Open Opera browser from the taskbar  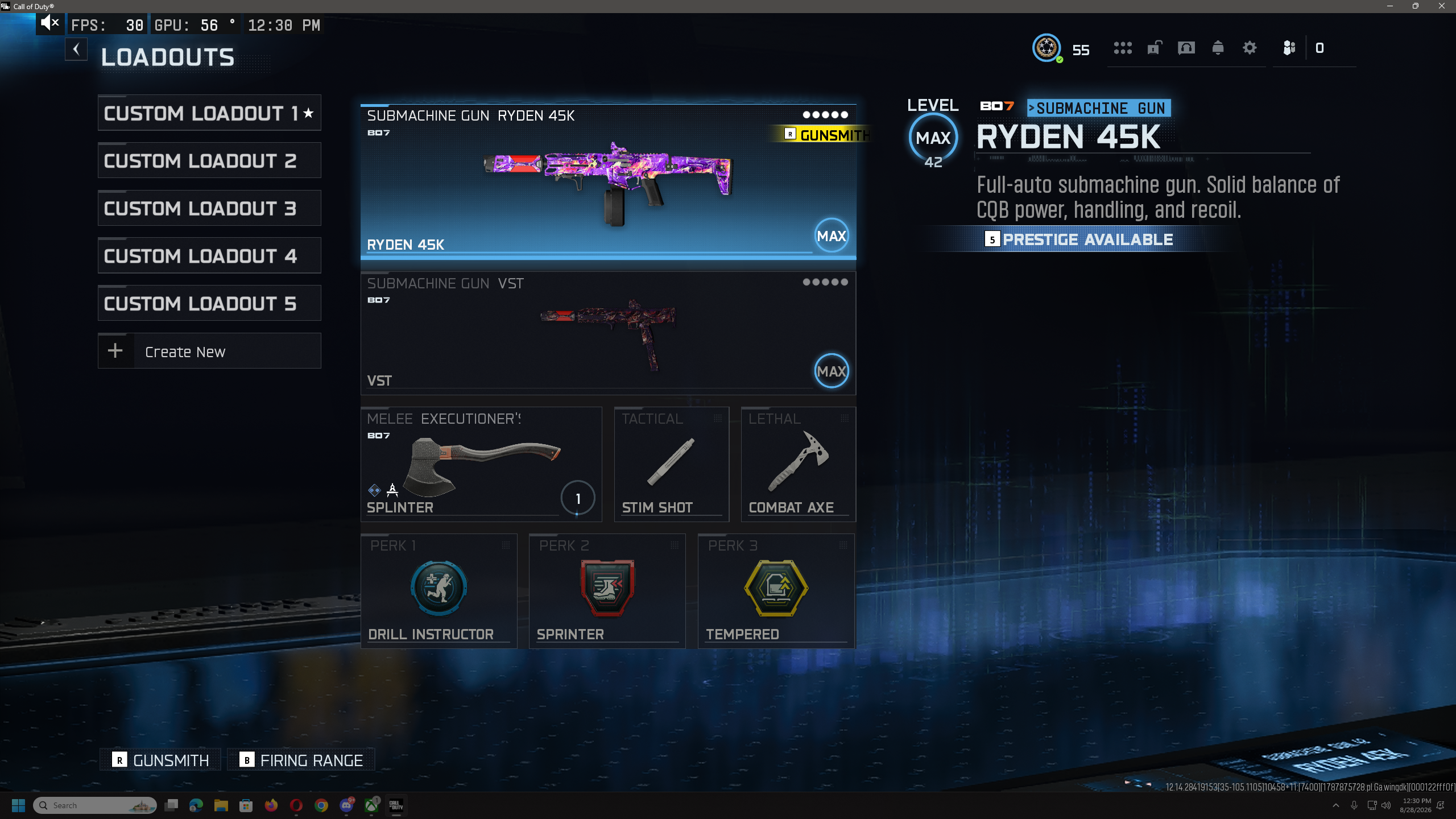point(296,805)
